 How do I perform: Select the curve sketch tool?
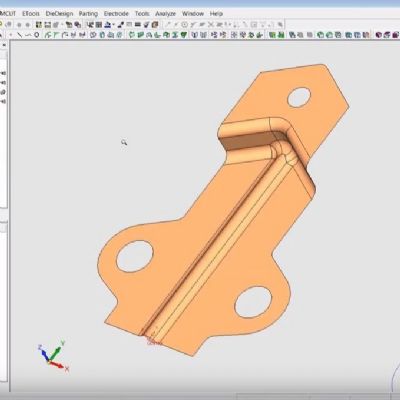tap(28, 35)
